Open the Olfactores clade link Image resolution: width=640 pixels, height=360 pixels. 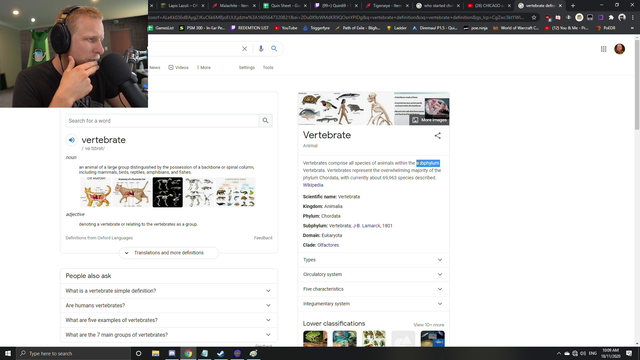tap(328, 245)
